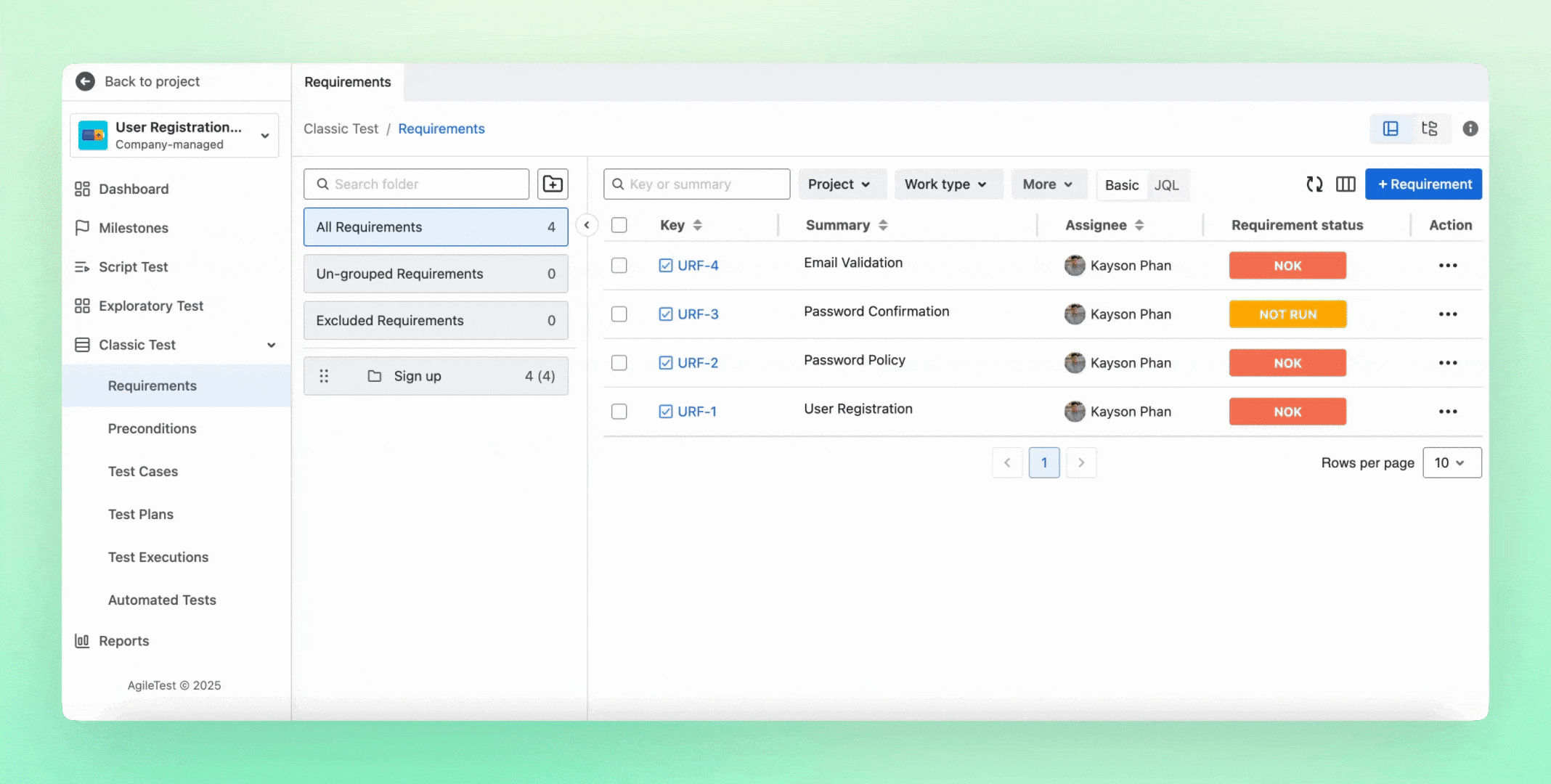Click the info icon at top right
This screenshot has width=1551, height=784.
tap(1470, 128)
